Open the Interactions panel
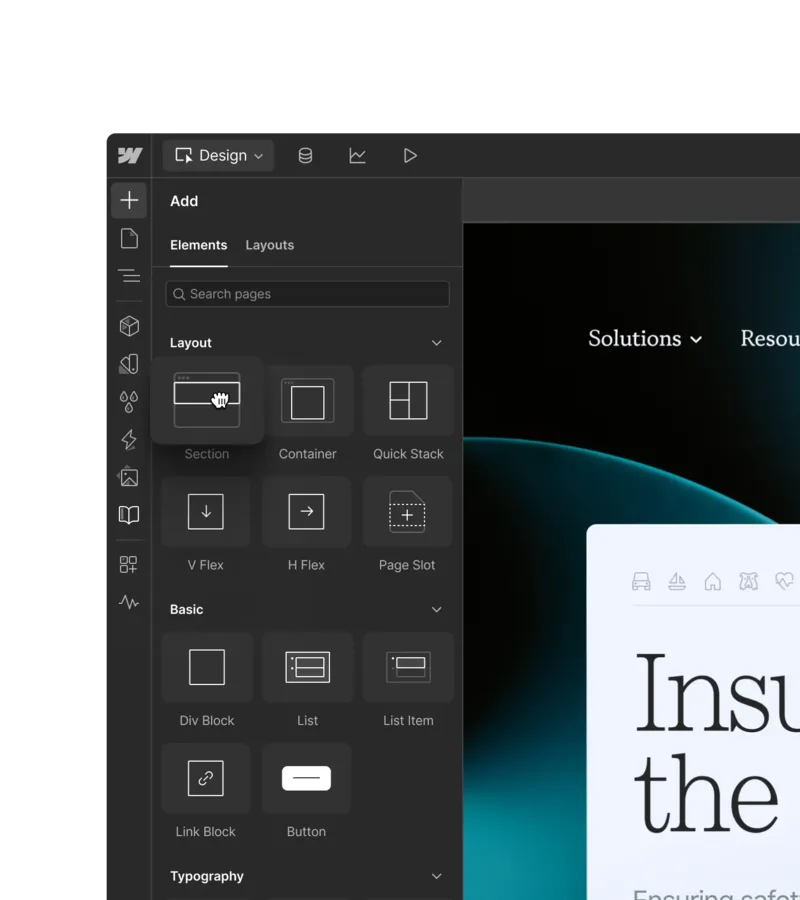This screenshot has width=800, height=900. pyautogui.click(x=128, y=439)
